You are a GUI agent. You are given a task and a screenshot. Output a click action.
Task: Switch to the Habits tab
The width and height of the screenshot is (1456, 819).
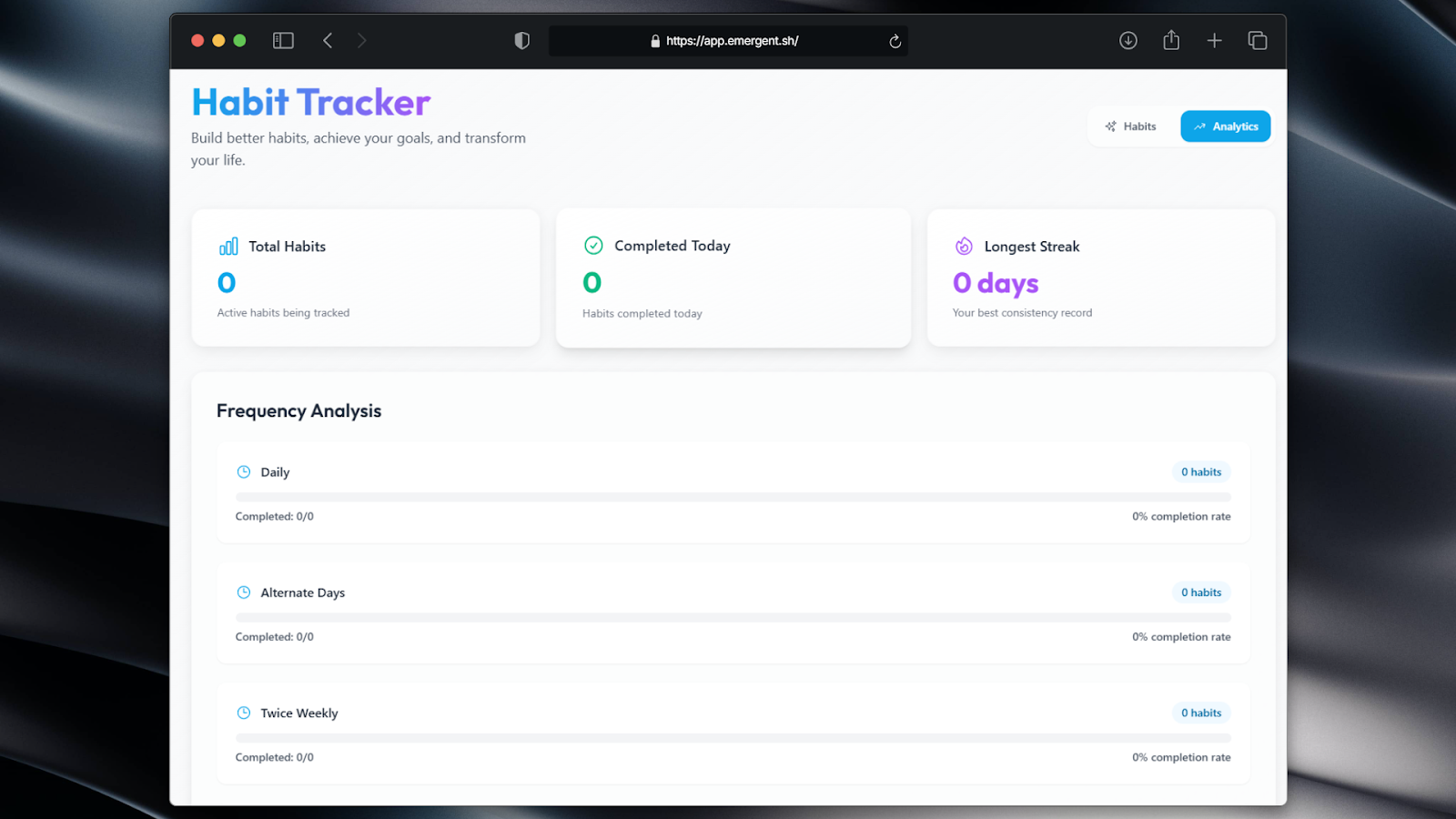pos(1131,126)
